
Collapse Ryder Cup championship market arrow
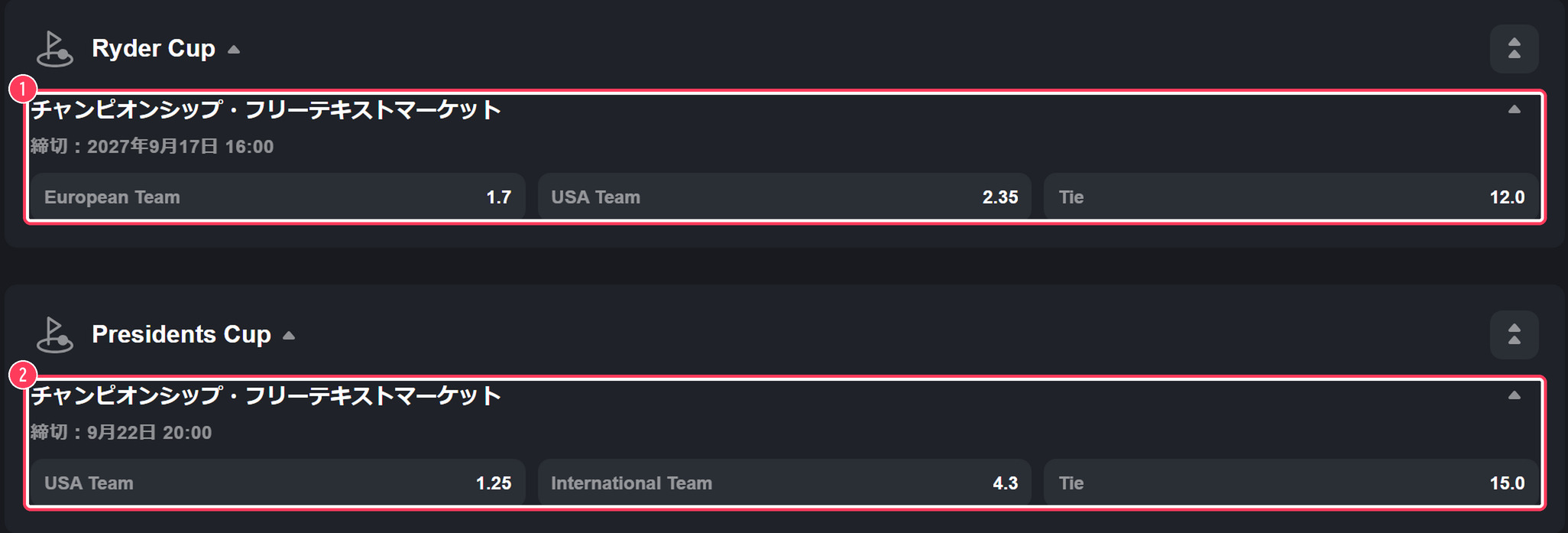pyautogui.click(x=1514, y=110)
